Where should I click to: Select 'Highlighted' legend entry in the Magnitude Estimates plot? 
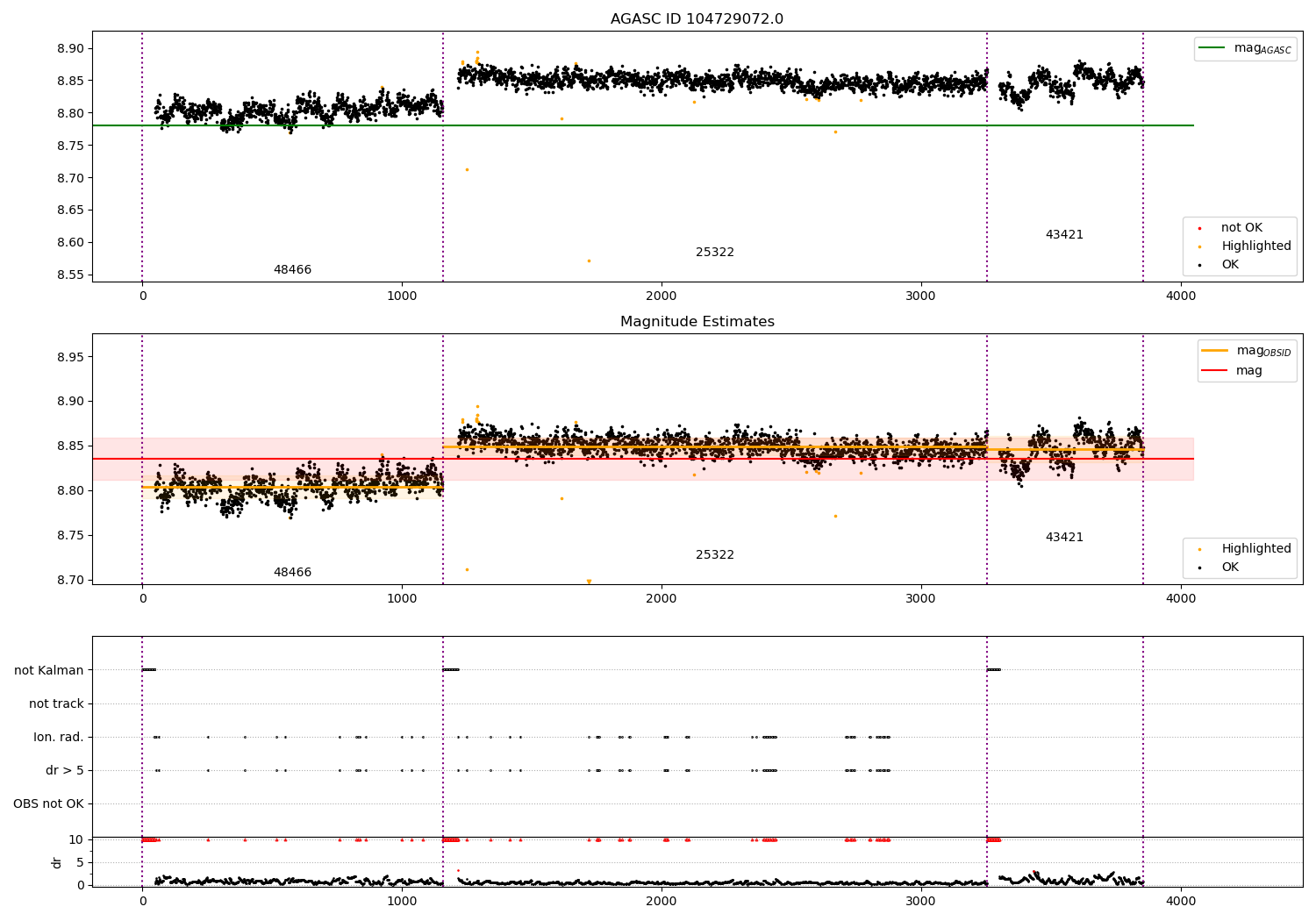click(1256, 549)
